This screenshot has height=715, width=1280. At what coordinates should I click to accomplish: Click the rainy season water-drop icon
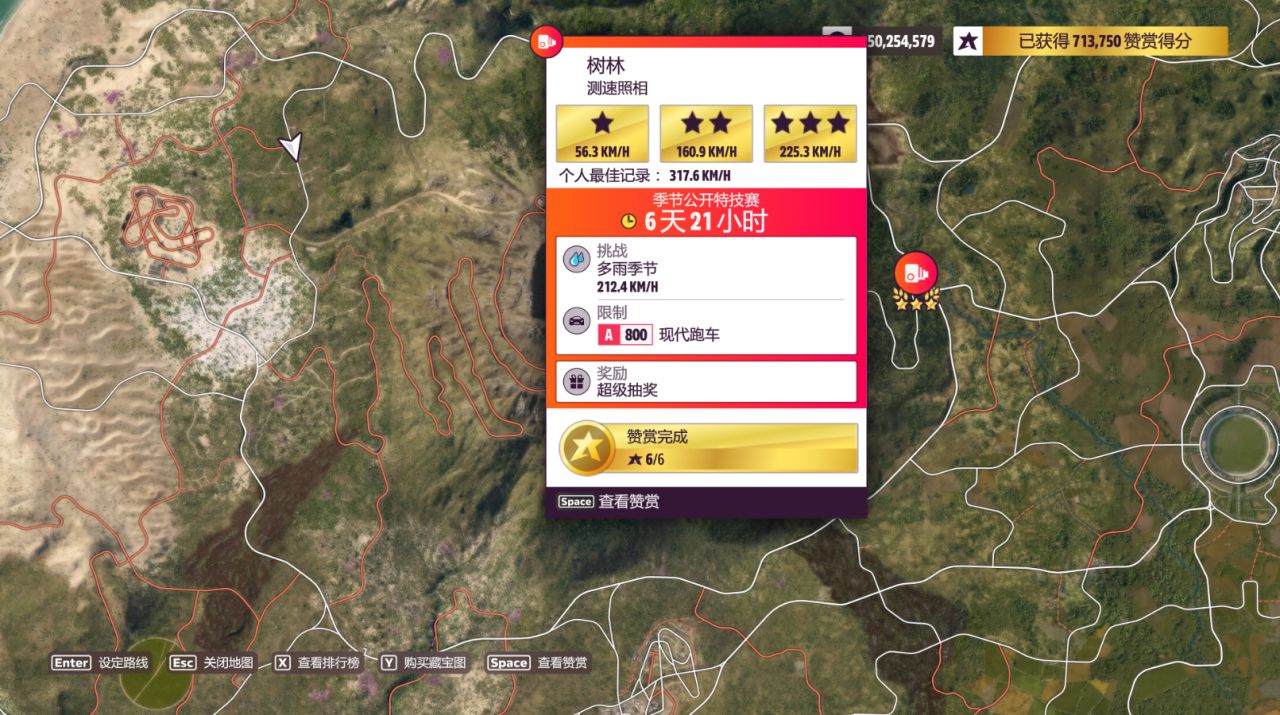pyautogui.click(x=576, y=260)
